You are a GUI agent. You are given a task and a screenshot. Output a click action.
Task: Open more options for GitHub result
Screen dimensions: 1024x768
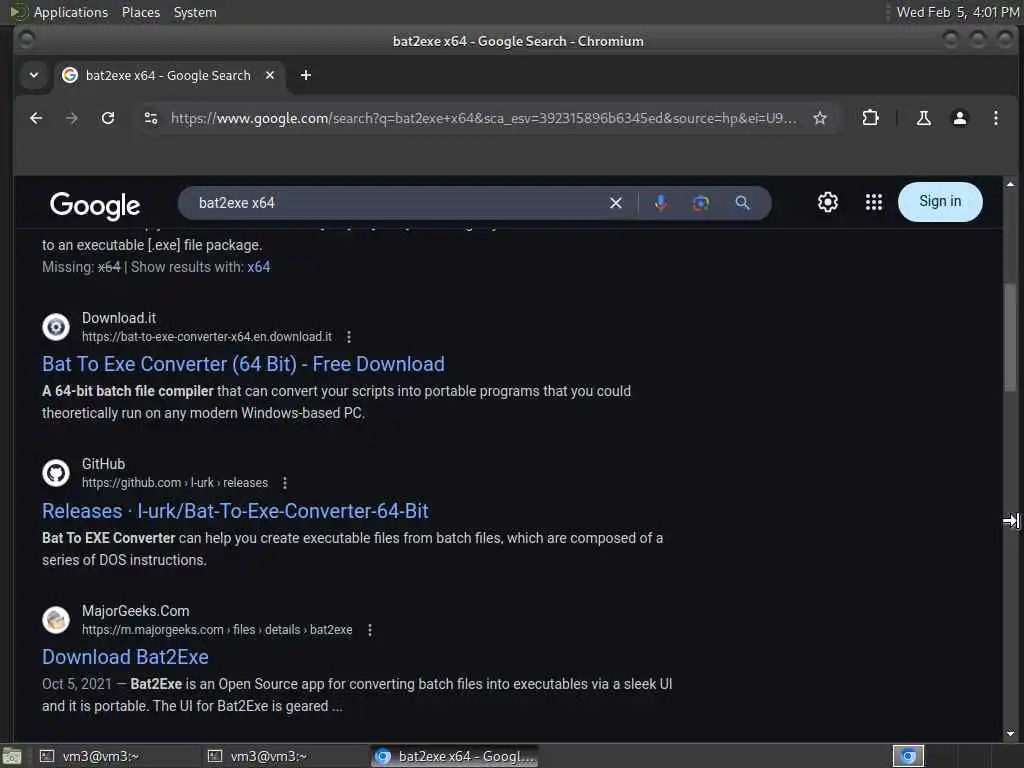coord(285,483)
